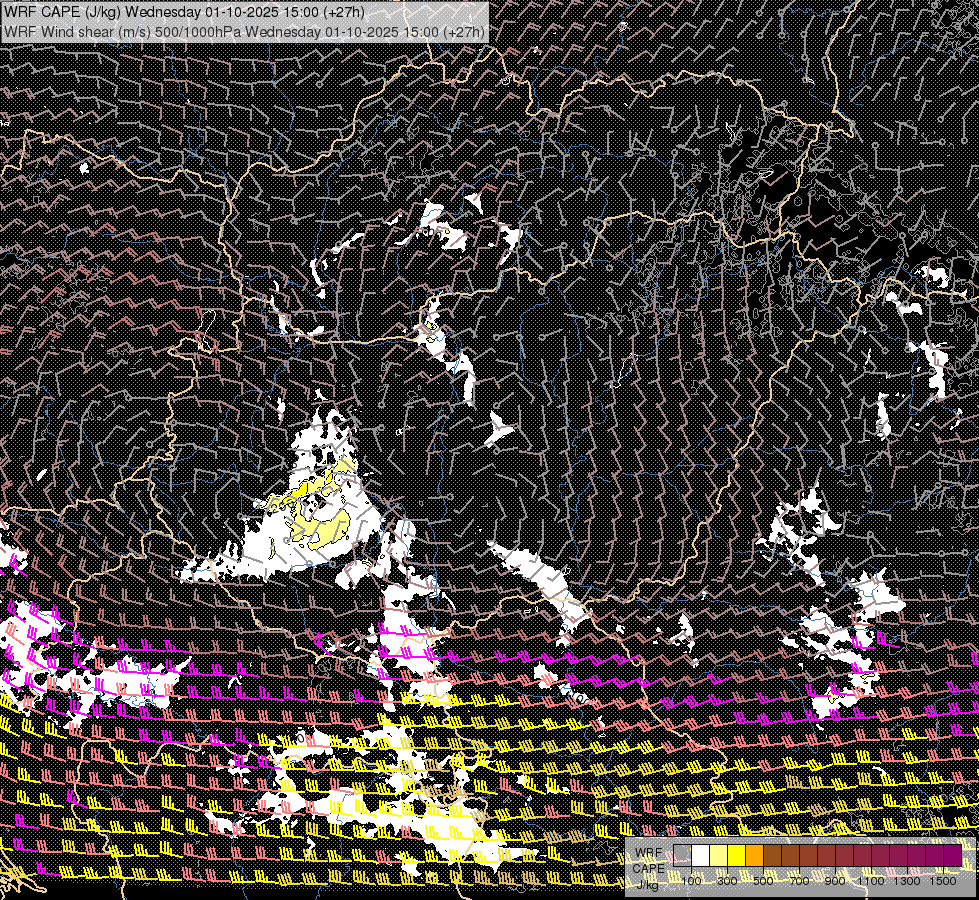Click the '1100' legend value
This screenshot has width=979, height=900.
(871, 881)
